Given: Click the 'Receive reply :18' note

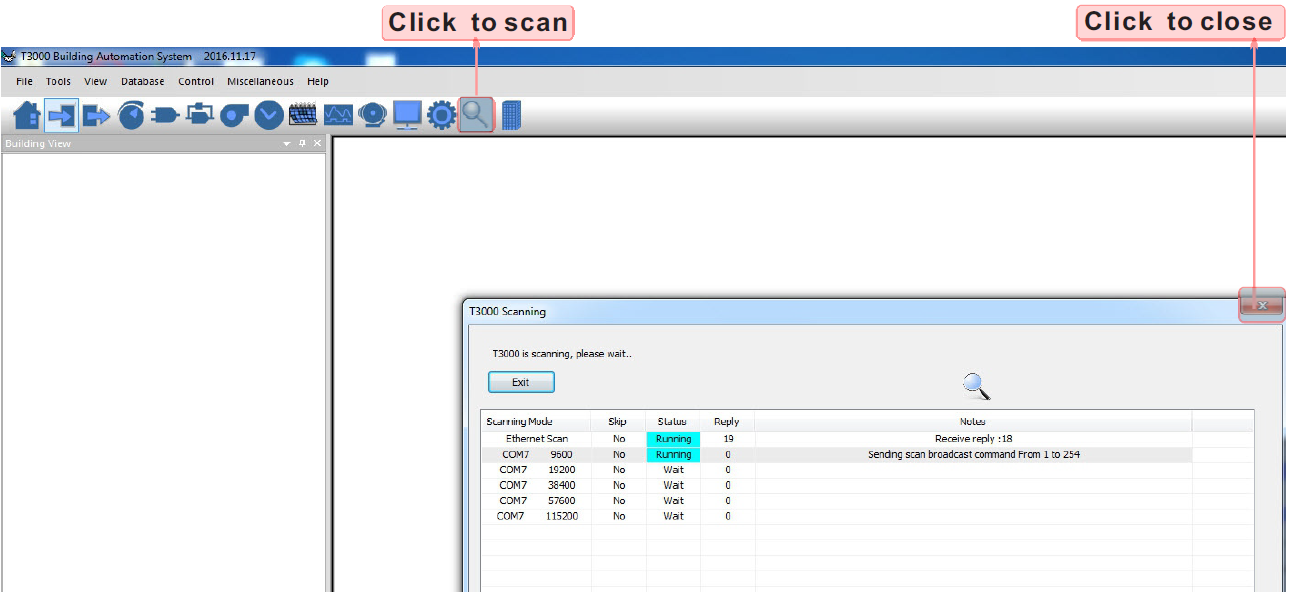Looking at the screenshot, I should 973,439.
